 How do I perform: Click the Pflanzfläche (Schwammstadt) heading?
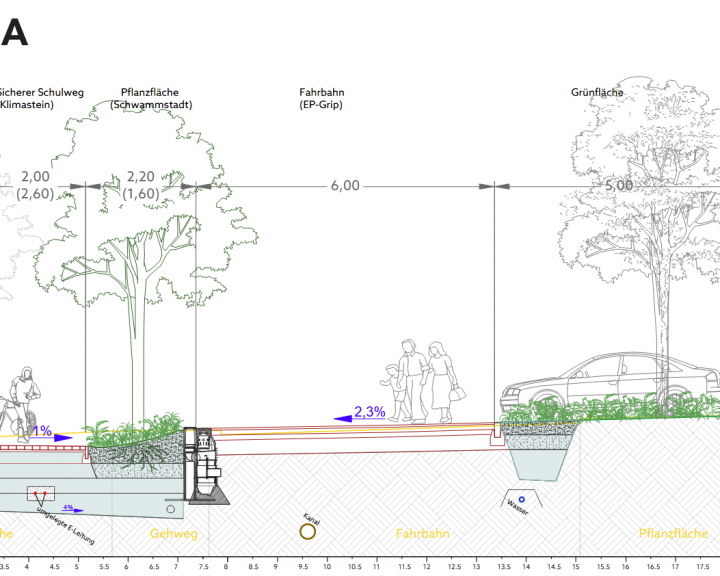click(x=150, y=98)
